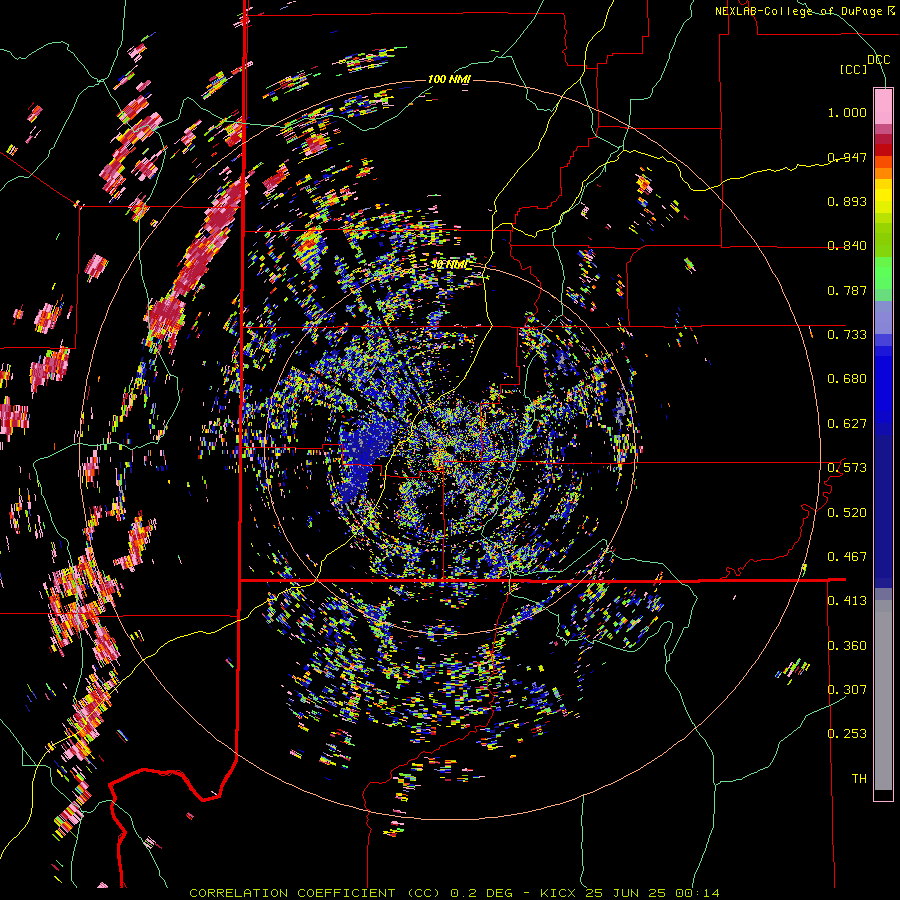Select the 0.360 scale value
The image size is (900, 900).
pos(847,645)
